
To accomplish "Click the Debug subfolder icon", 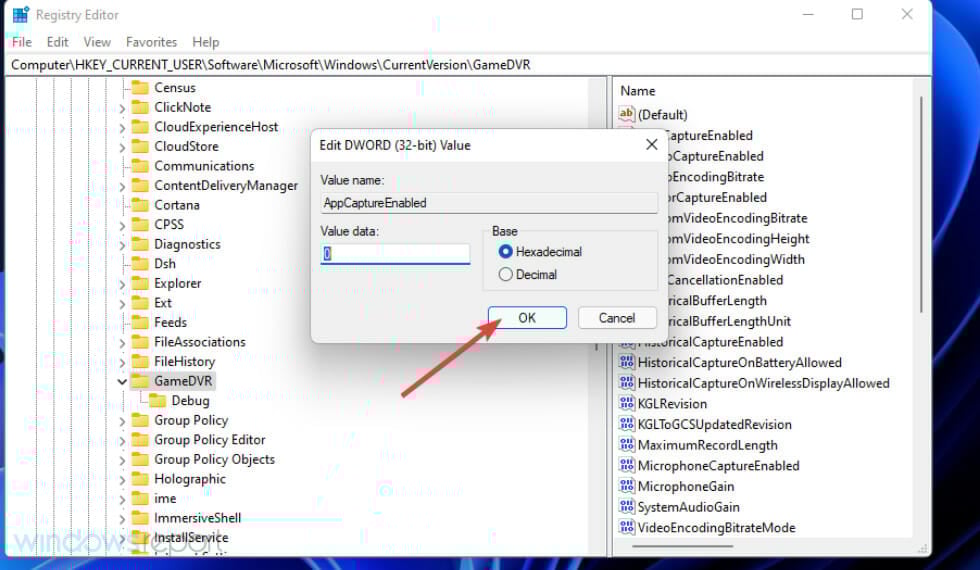I will click(158, 401).
